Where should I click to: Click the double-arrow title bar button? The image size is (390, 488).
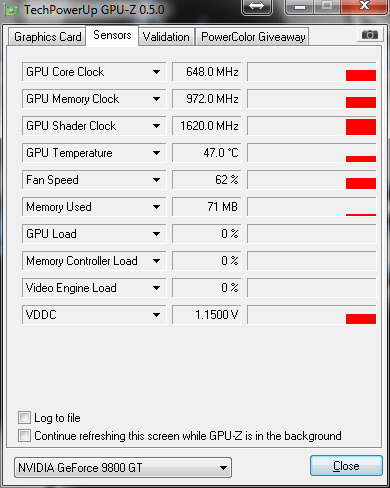tap(256, 6)
